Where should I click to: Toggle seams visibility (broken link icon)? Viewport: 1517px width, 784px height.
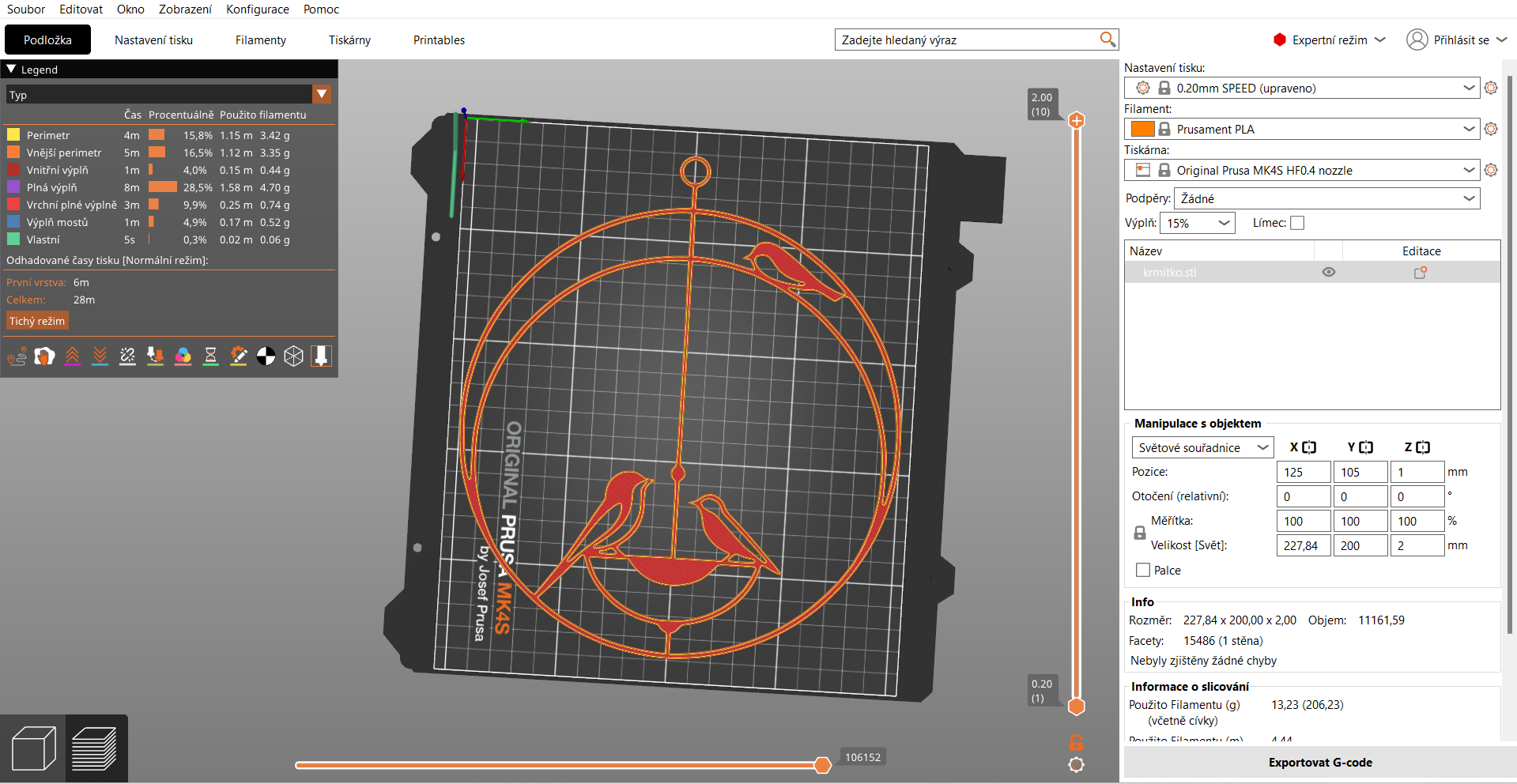[x=128, y=356]
